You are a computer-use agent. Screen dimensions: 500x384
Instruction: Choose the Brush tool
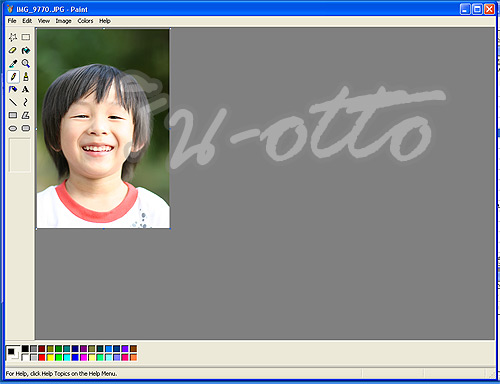[26, 77]
